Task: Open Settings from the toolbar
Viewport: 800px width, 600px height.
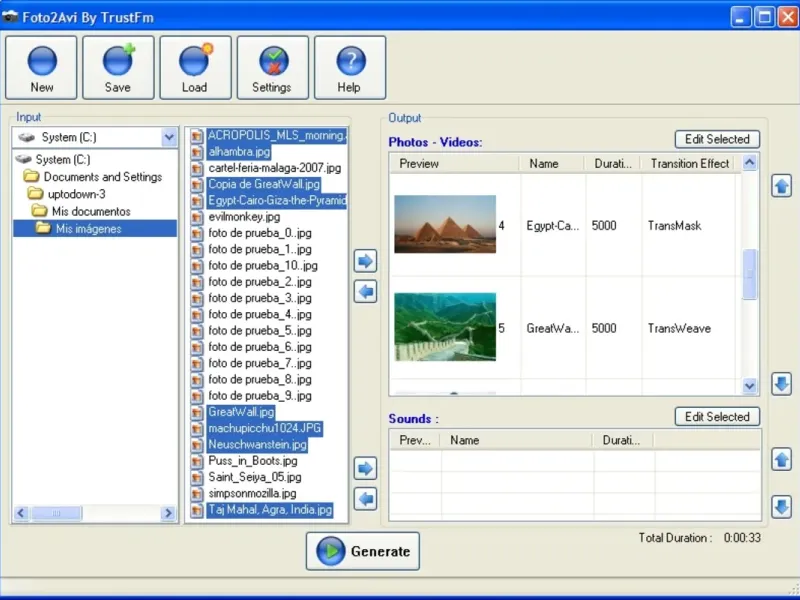Action: 272,68
